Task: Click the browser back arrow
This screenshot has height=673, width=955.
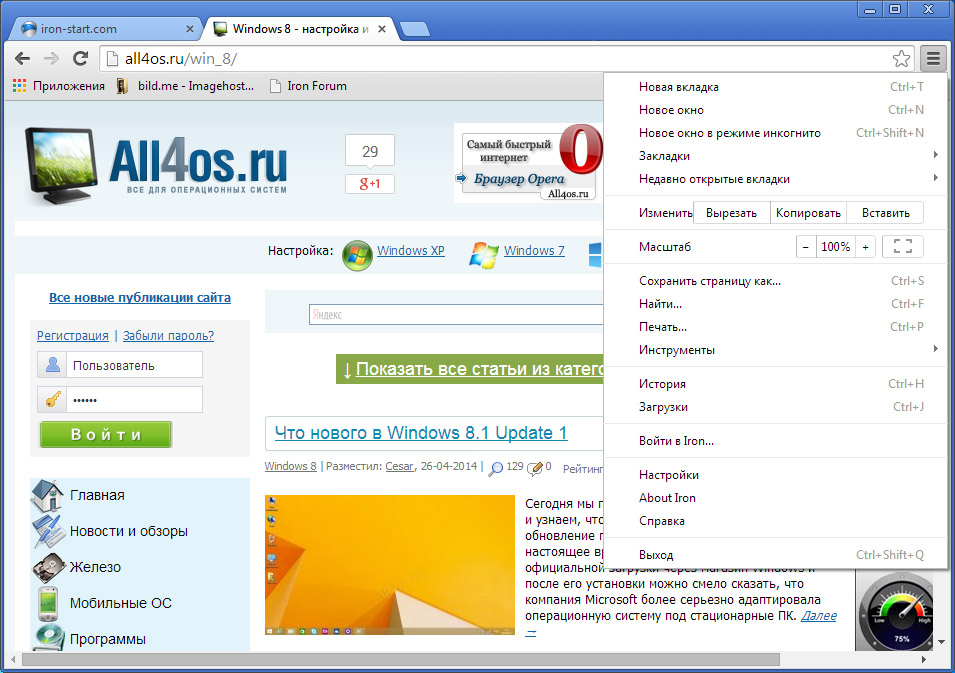Action: 23,58
